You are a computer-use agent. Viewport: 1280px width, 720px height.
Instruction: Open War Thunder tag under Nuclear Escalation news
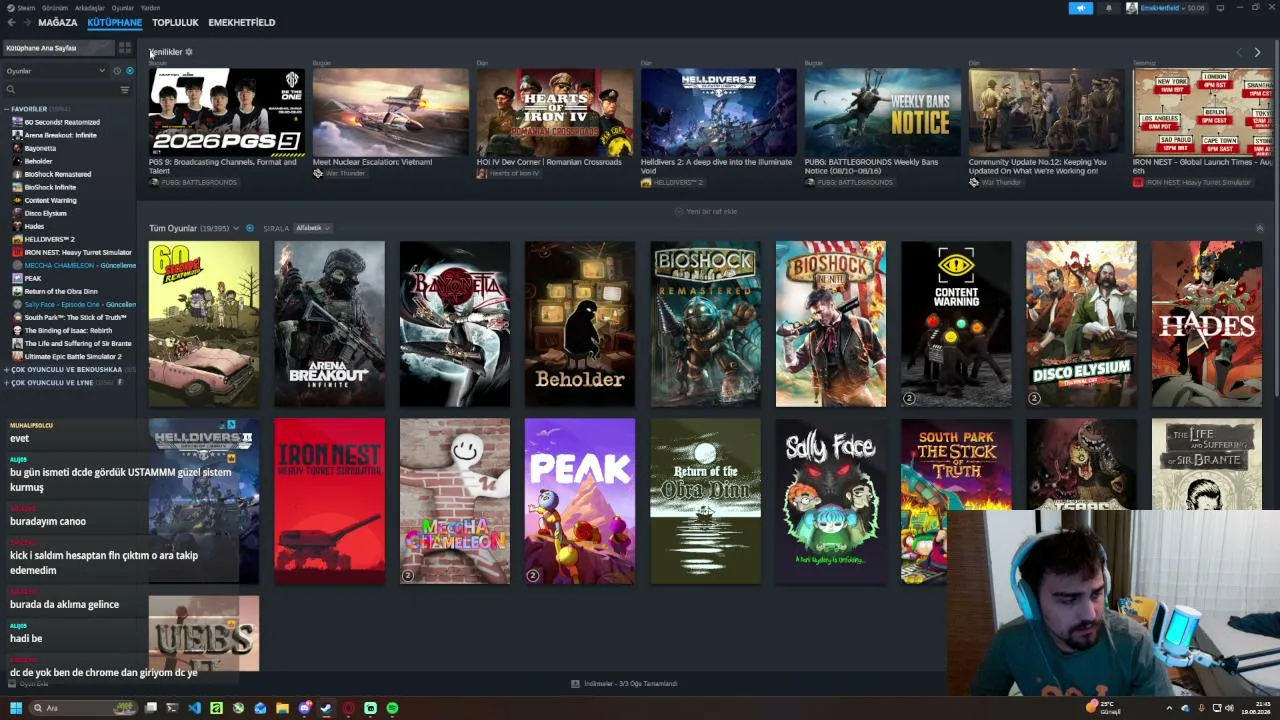[x=339, y=173]
